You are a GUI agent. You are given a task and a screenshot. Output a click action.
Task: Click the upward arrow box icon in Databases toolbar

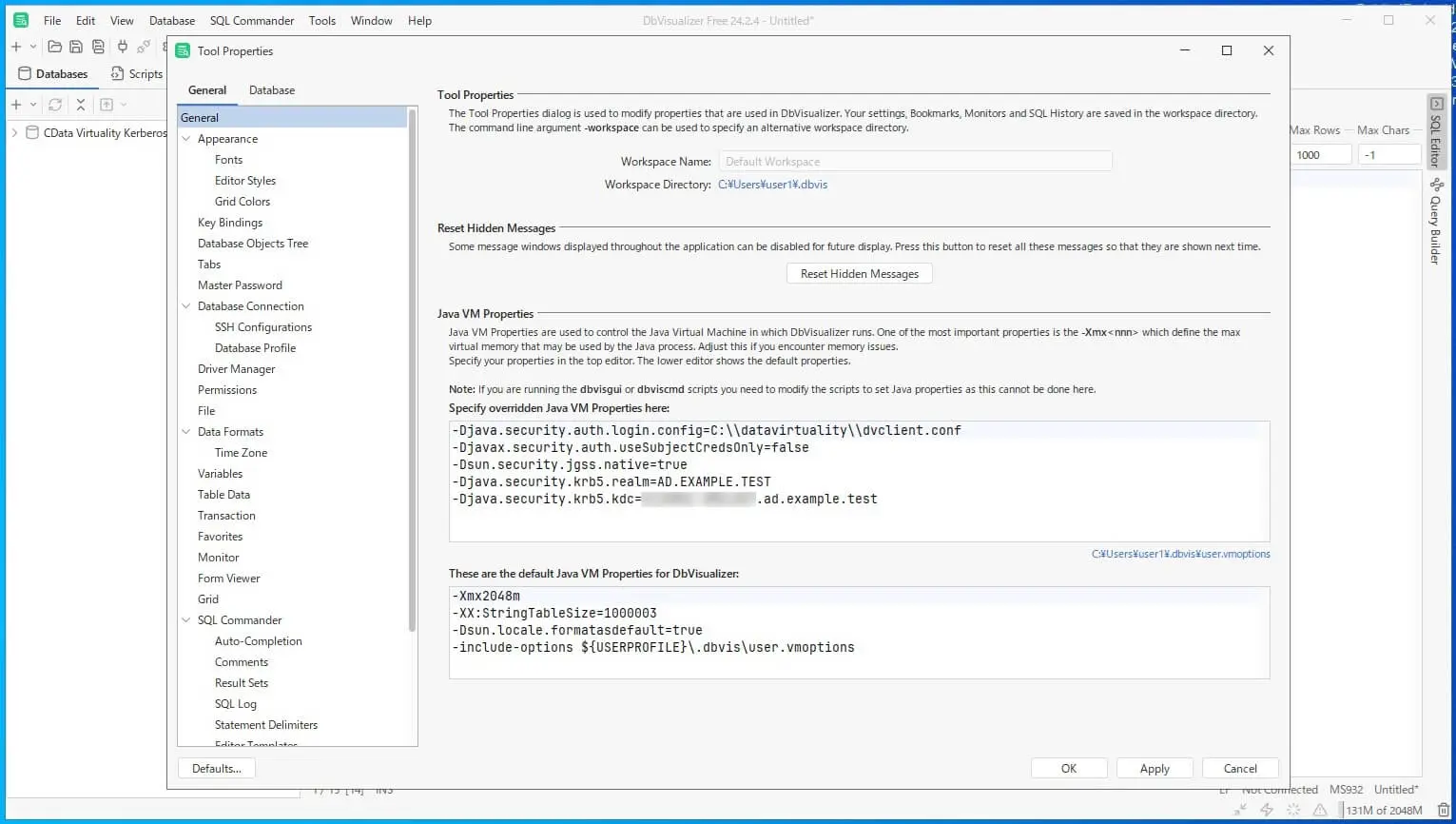click(107, 105)
